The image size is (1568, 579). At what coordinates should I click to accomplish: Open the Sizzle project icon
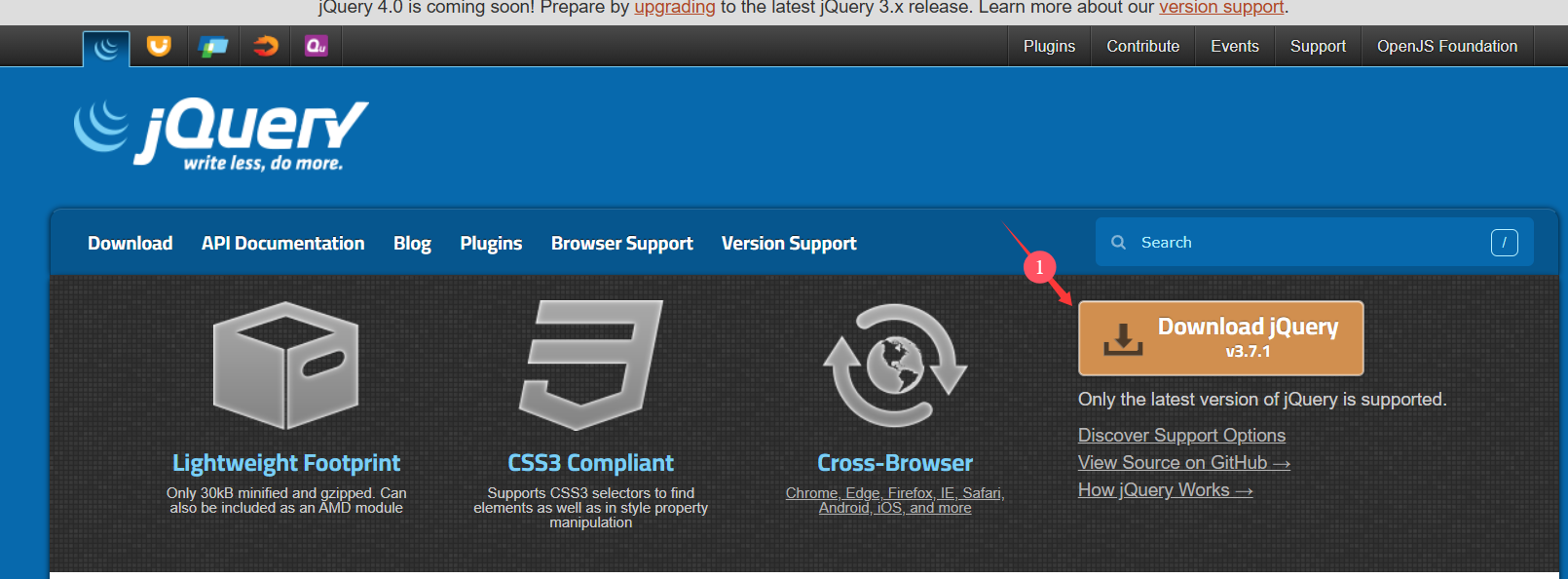click(265, 46)
